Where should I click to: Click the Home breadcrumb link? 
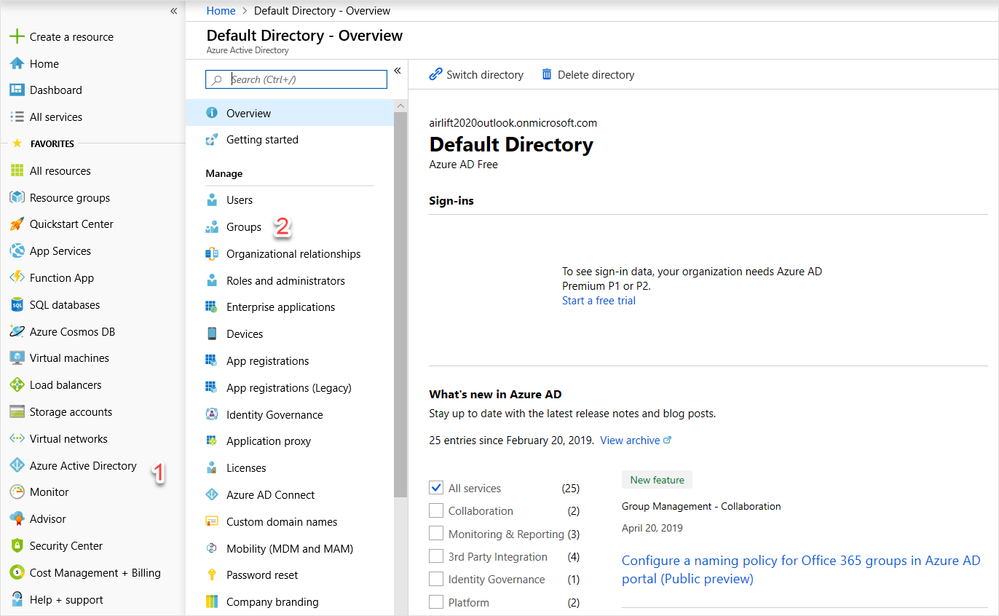(220, 10)
